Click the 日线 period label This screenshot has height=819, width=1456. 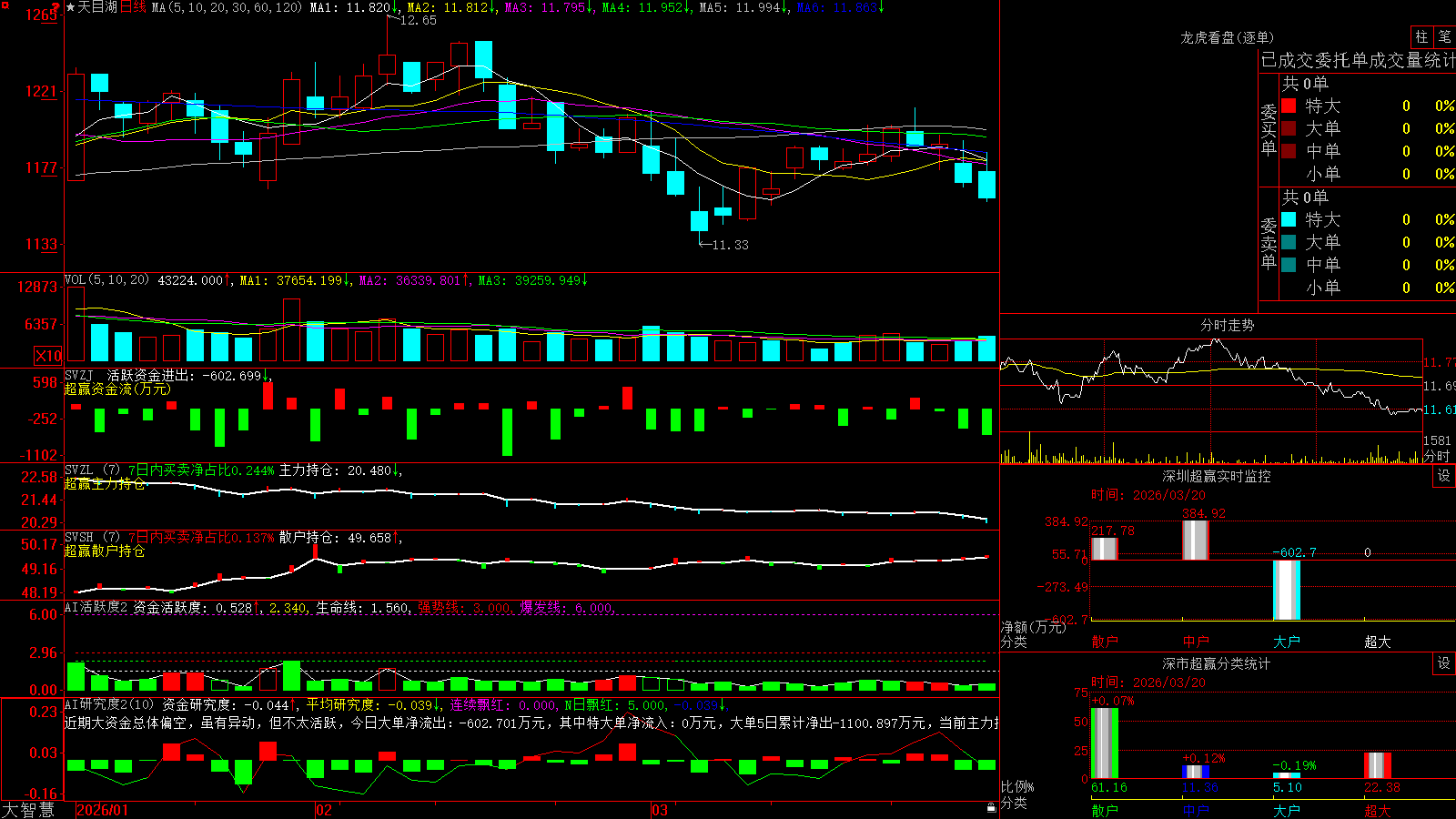[133, 7]
